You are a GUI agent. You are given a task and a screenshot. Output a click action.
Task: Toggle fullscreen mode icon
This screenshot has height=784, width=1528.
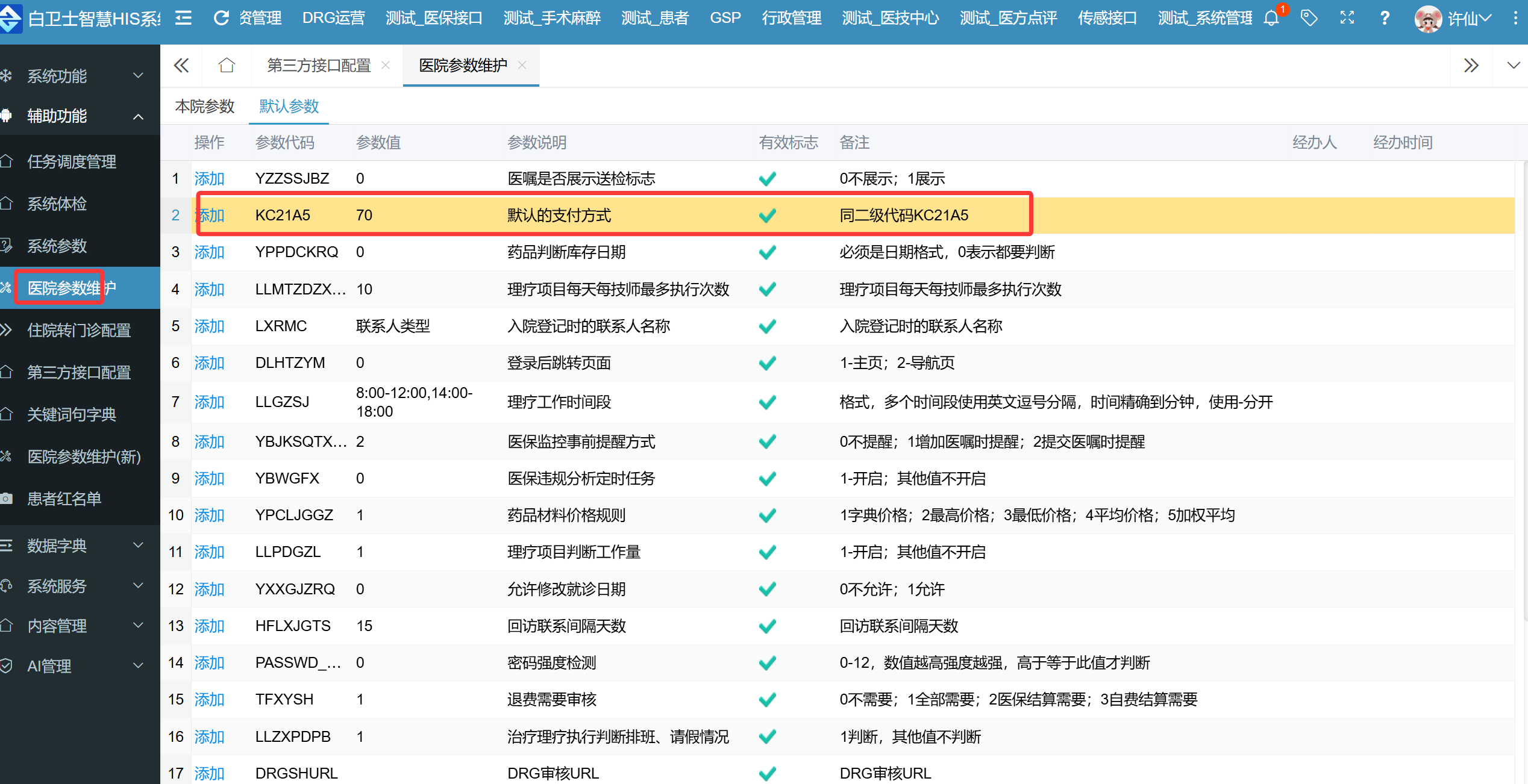tap(1347, 18)
